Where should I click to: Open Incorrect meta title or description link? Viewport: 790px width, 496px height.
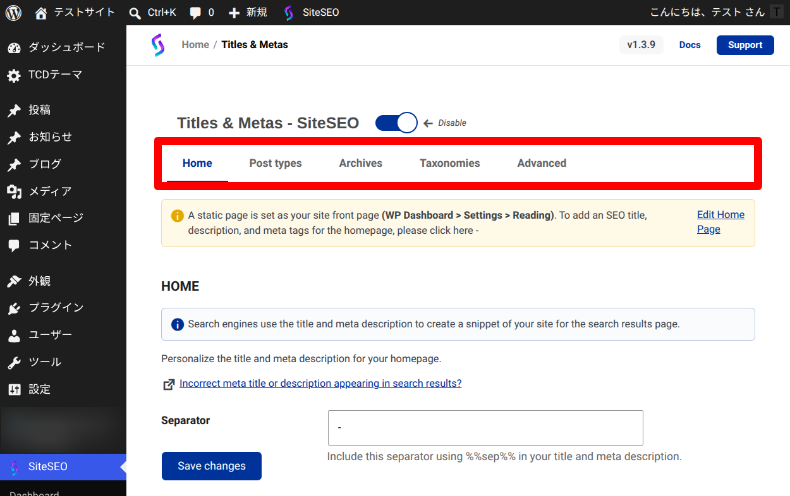coord(320,384)
